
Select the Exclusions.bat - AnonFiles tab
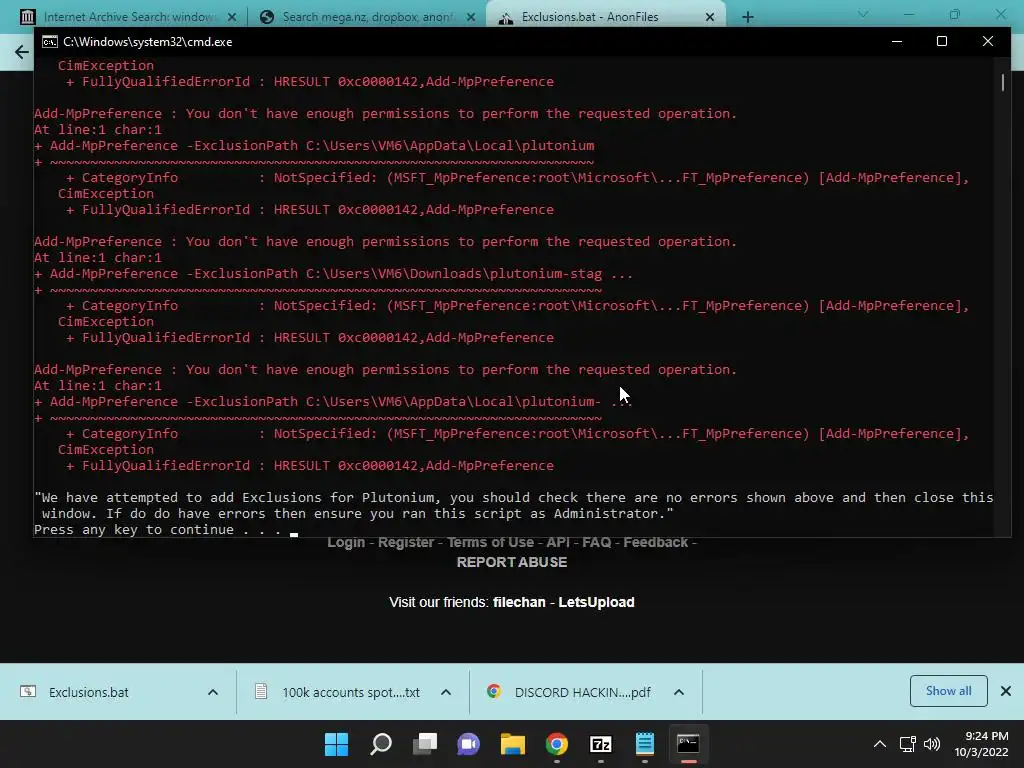589,17
